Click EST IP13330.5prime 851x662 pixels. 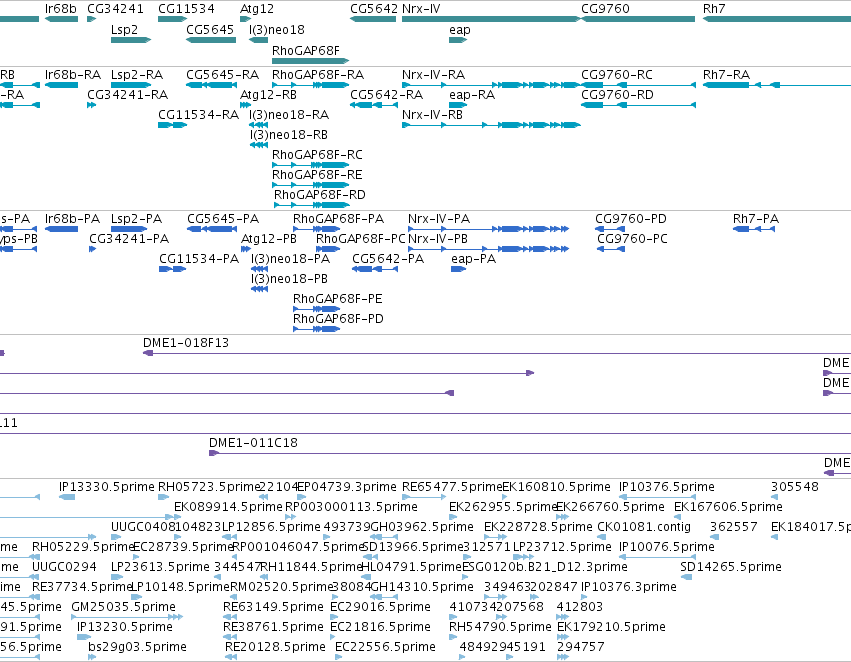point(106,487)
